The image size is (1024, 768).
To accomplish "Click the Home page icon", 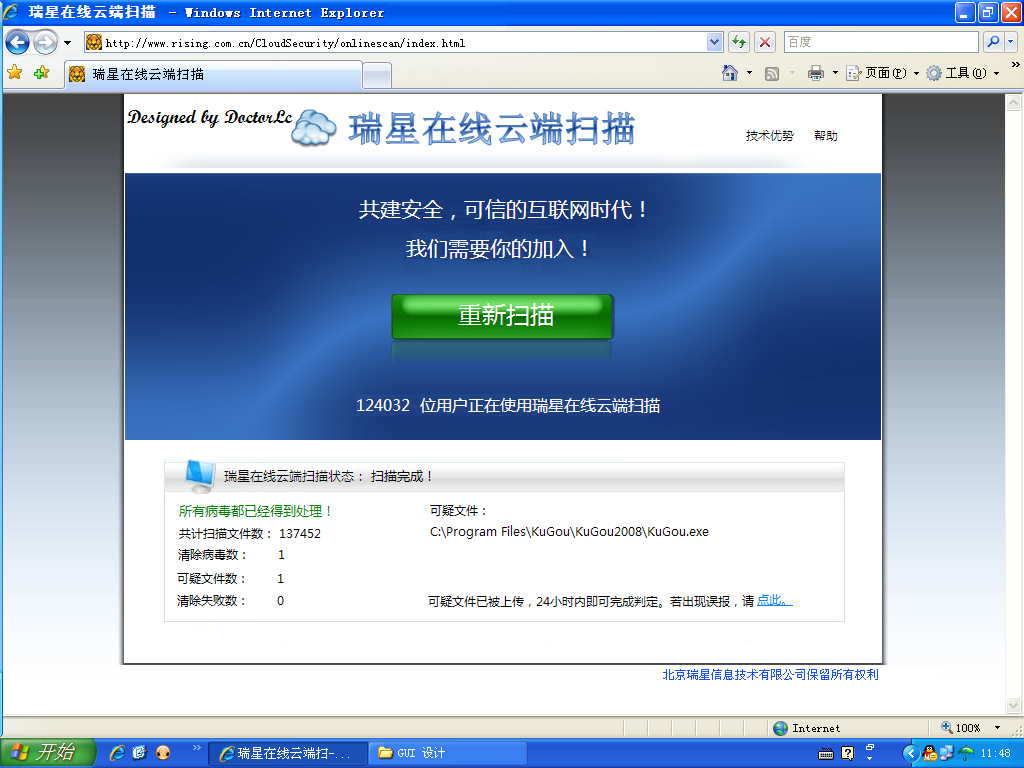I will tap(730, 73).
